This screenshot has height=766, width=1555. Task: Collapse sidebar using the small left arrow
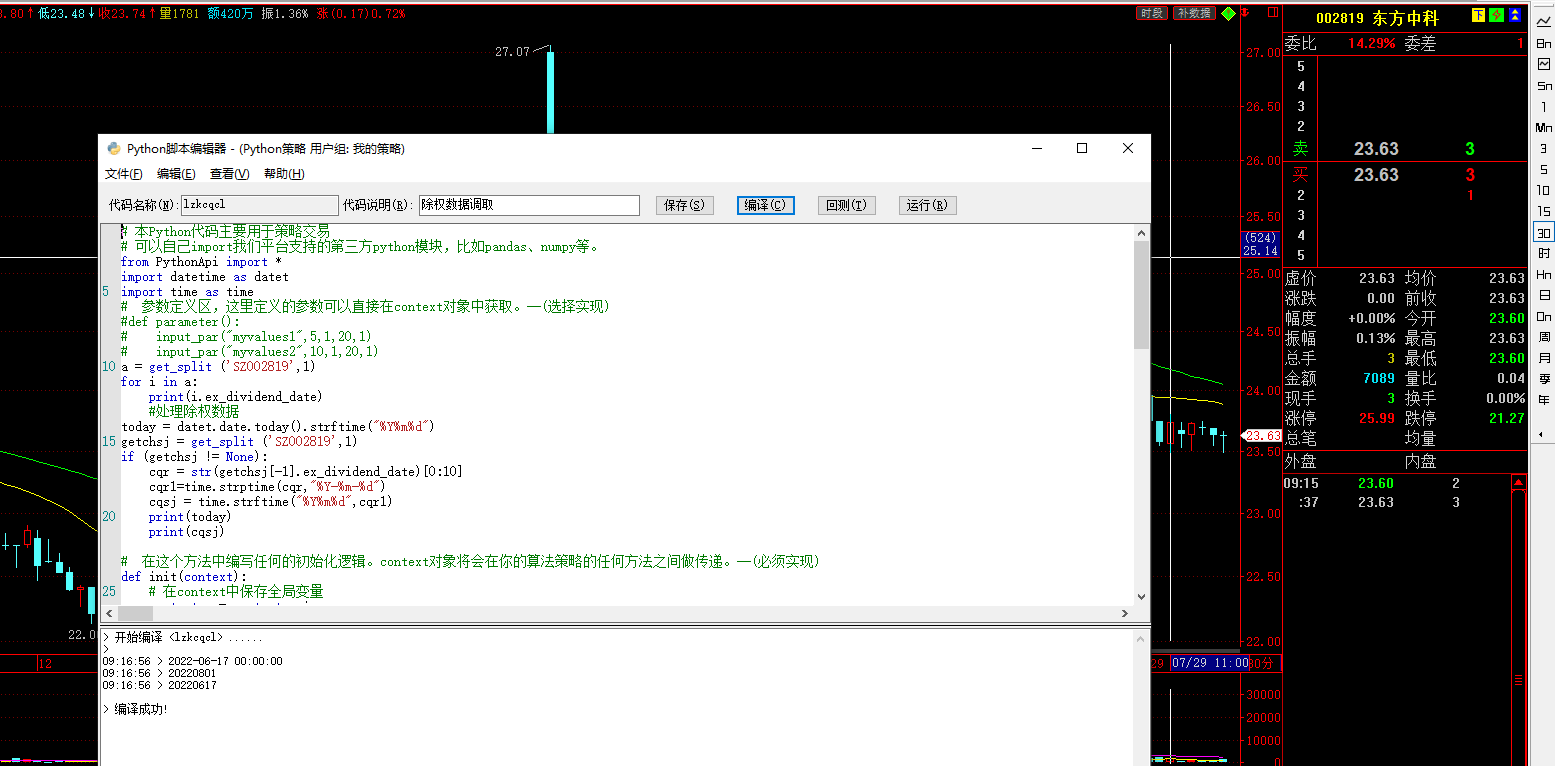tap(1541, 434)
